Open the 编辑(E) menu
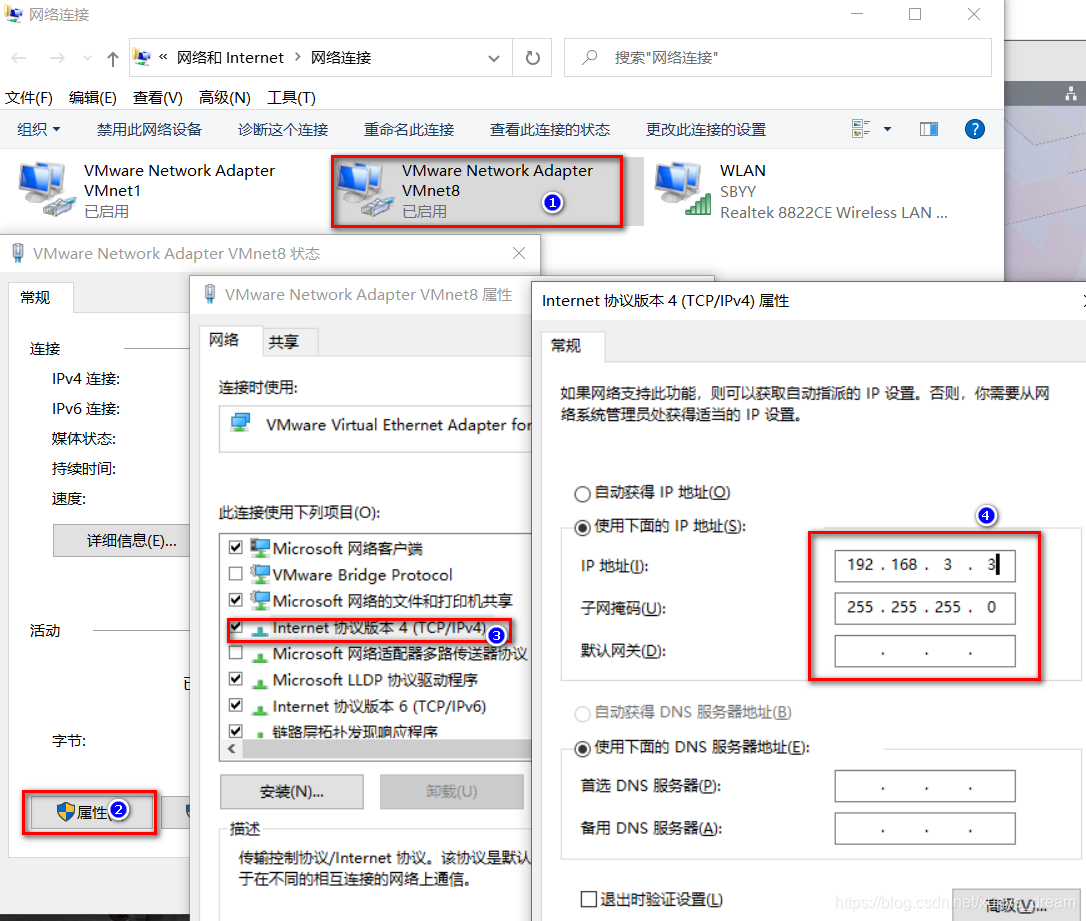The image size is (1086, 921). point(93,98)
